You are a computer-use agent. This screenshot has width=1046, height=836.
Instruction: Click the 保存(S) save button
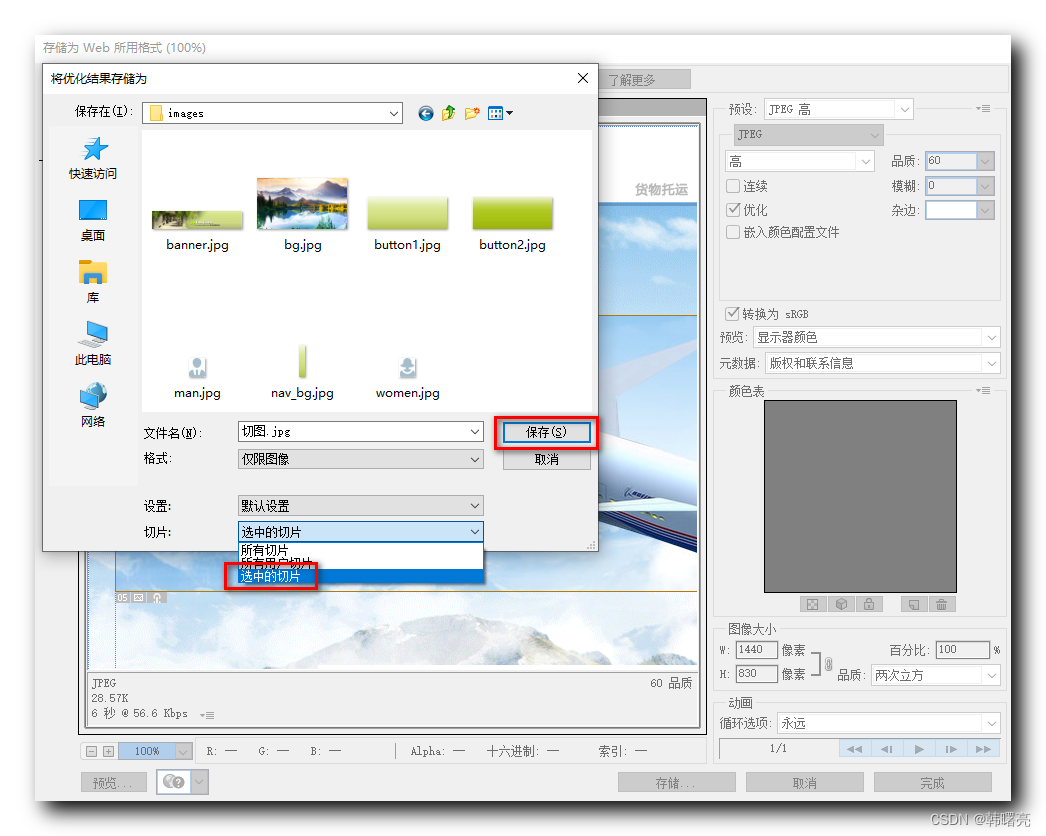[x=546, y=432]
